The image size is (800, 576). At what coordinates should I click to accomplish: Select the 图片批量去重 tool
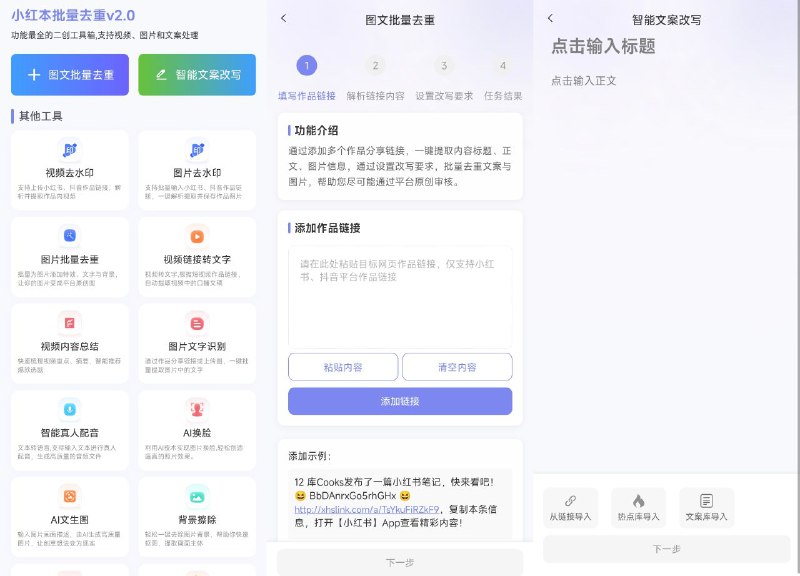69,258
